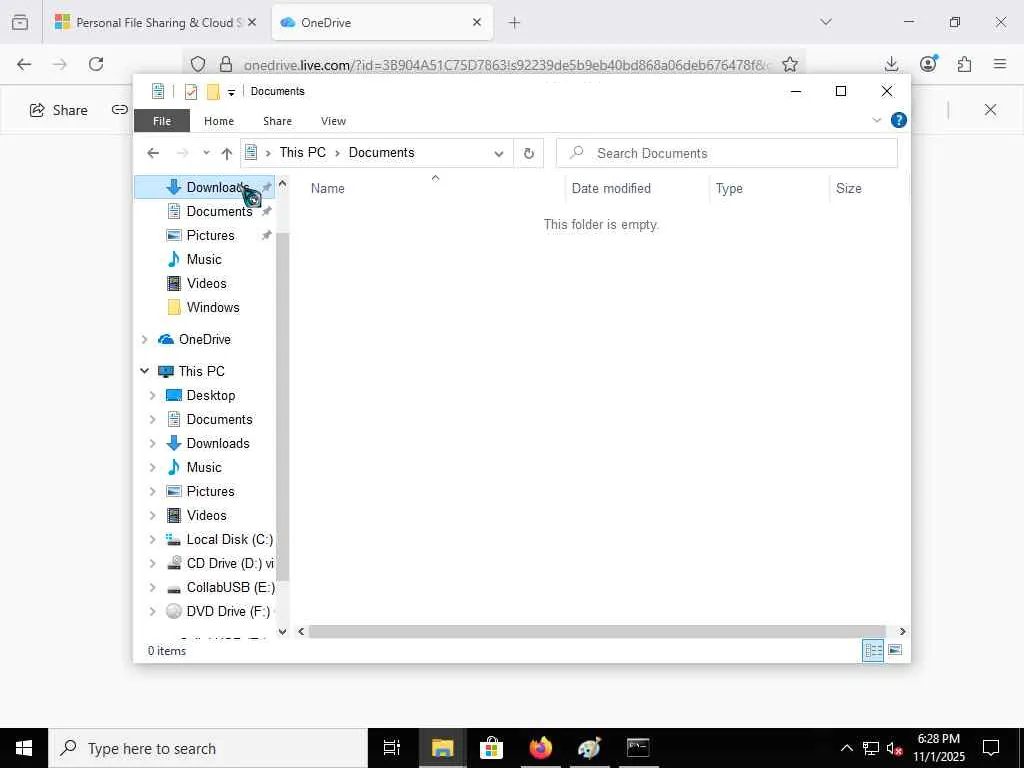1024x768 pixels.
Task: Open Task View on taskbar
Action: [392, 748]
